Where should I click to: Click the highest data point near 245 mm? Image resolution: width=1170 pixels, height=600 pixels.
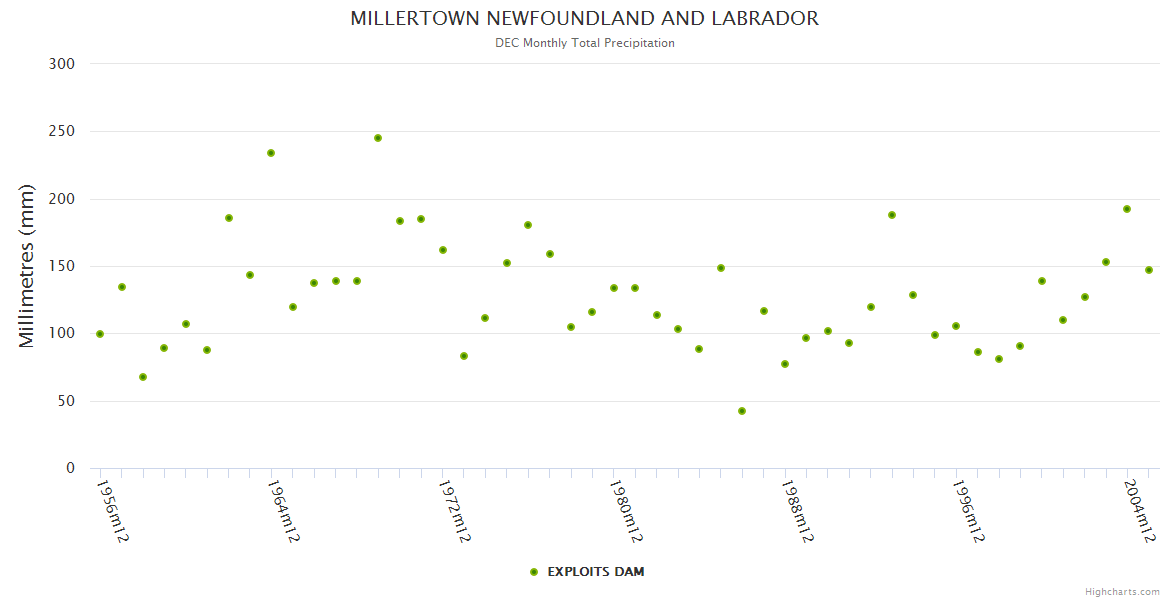point(378,138)
